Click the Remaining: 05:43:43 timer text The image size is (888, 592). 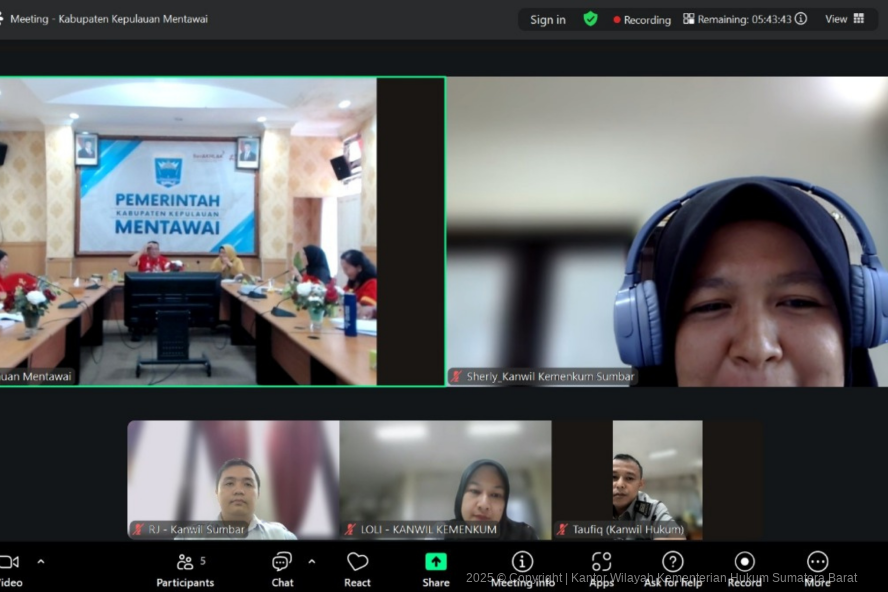pyautogui.click(x=744, y=19)
